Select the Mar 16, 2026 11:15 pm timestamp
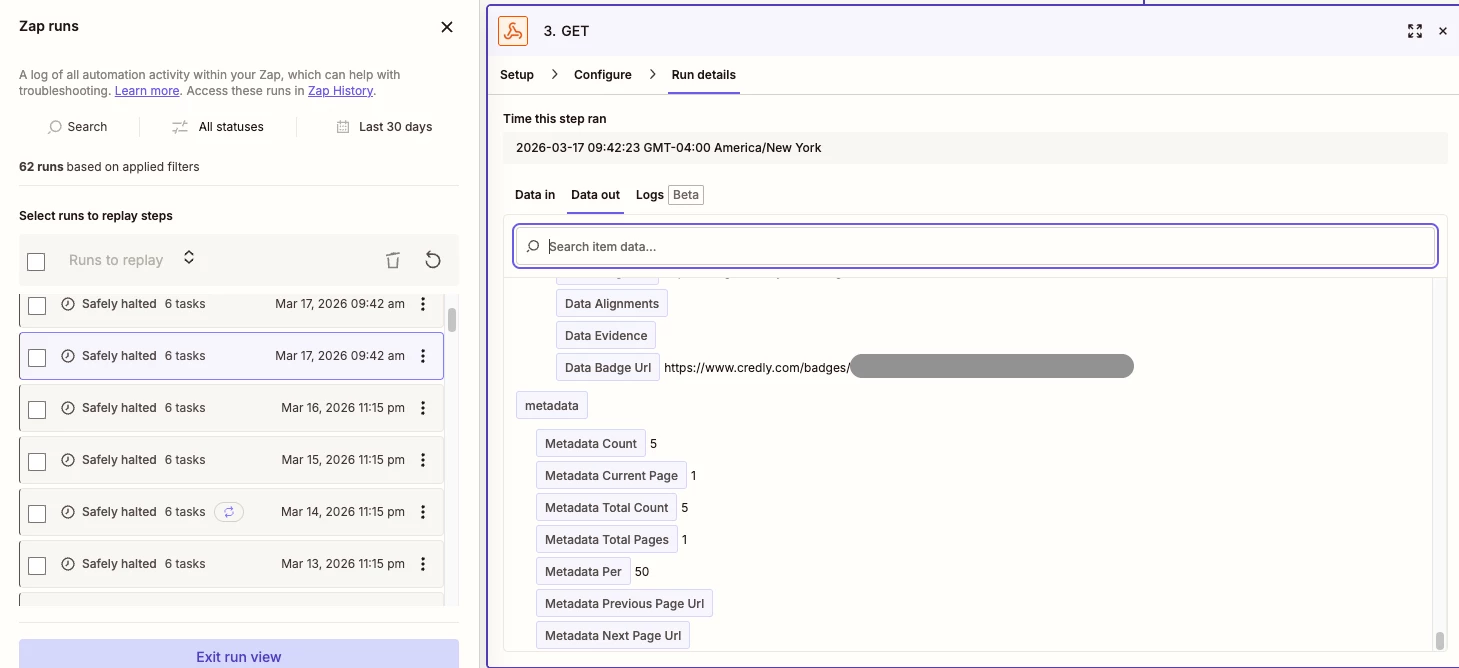 pos(343,408)
